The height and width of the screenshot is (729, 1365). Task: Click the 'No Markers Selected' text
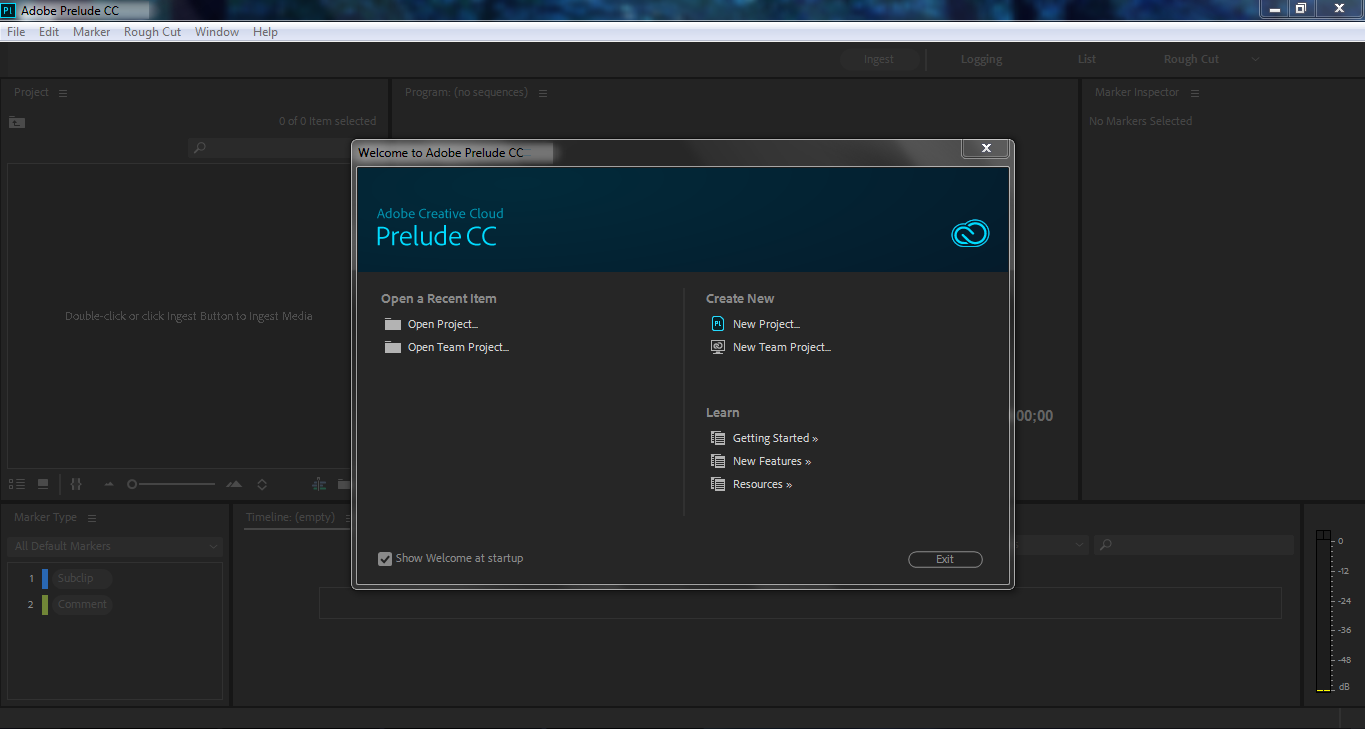coord(1141,121)
